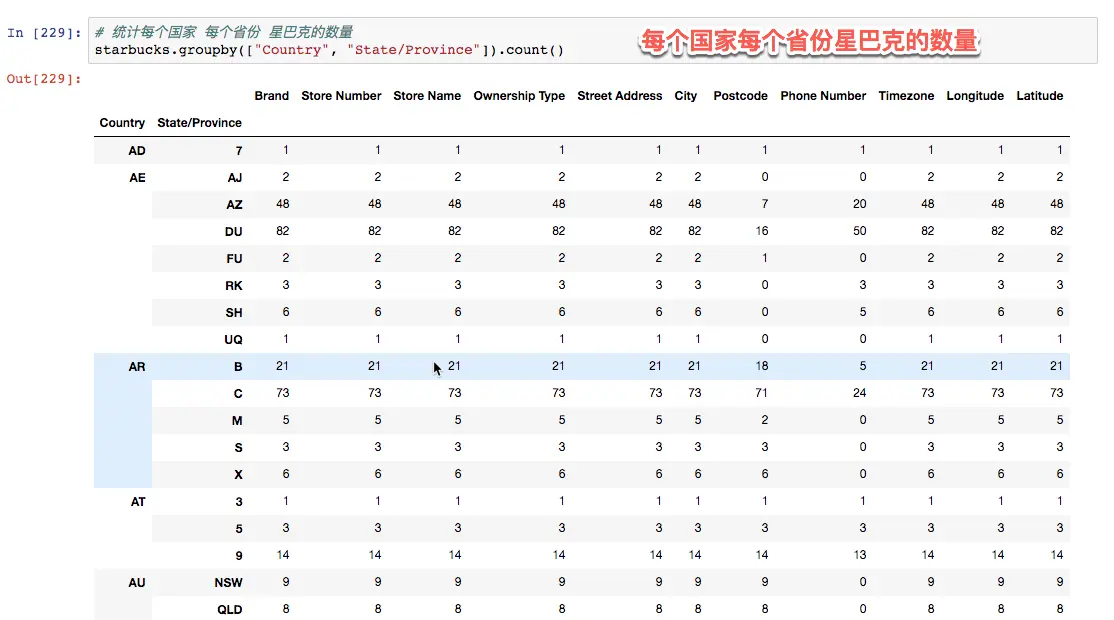
Task: Click Phone Number value 5 in SH row
Action: (x=862, y=312)
